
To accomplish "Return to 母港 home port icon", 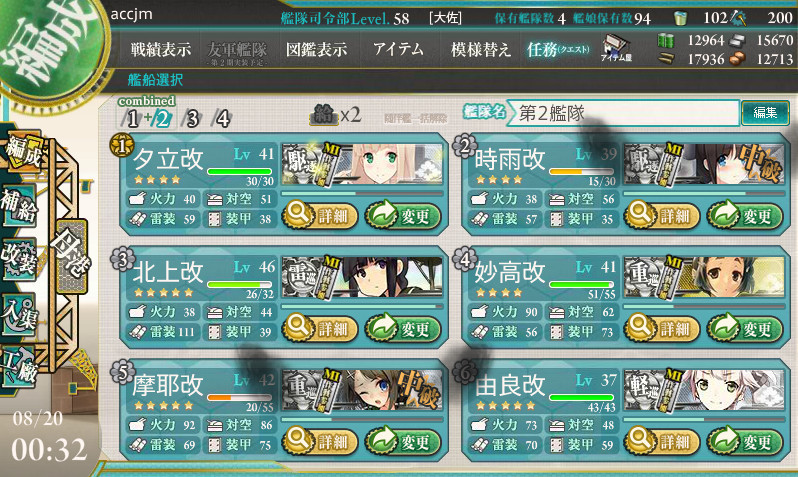I will pos(71,256).
